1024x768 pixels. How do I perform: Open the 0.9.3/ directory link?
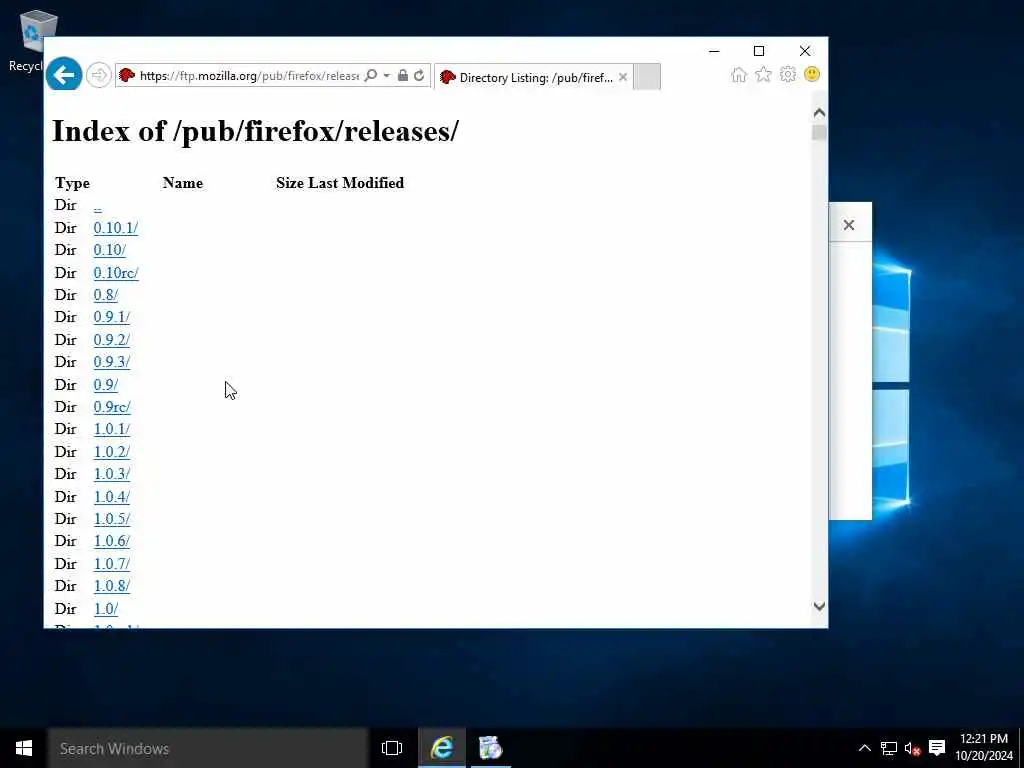click(x=112, y=362)
